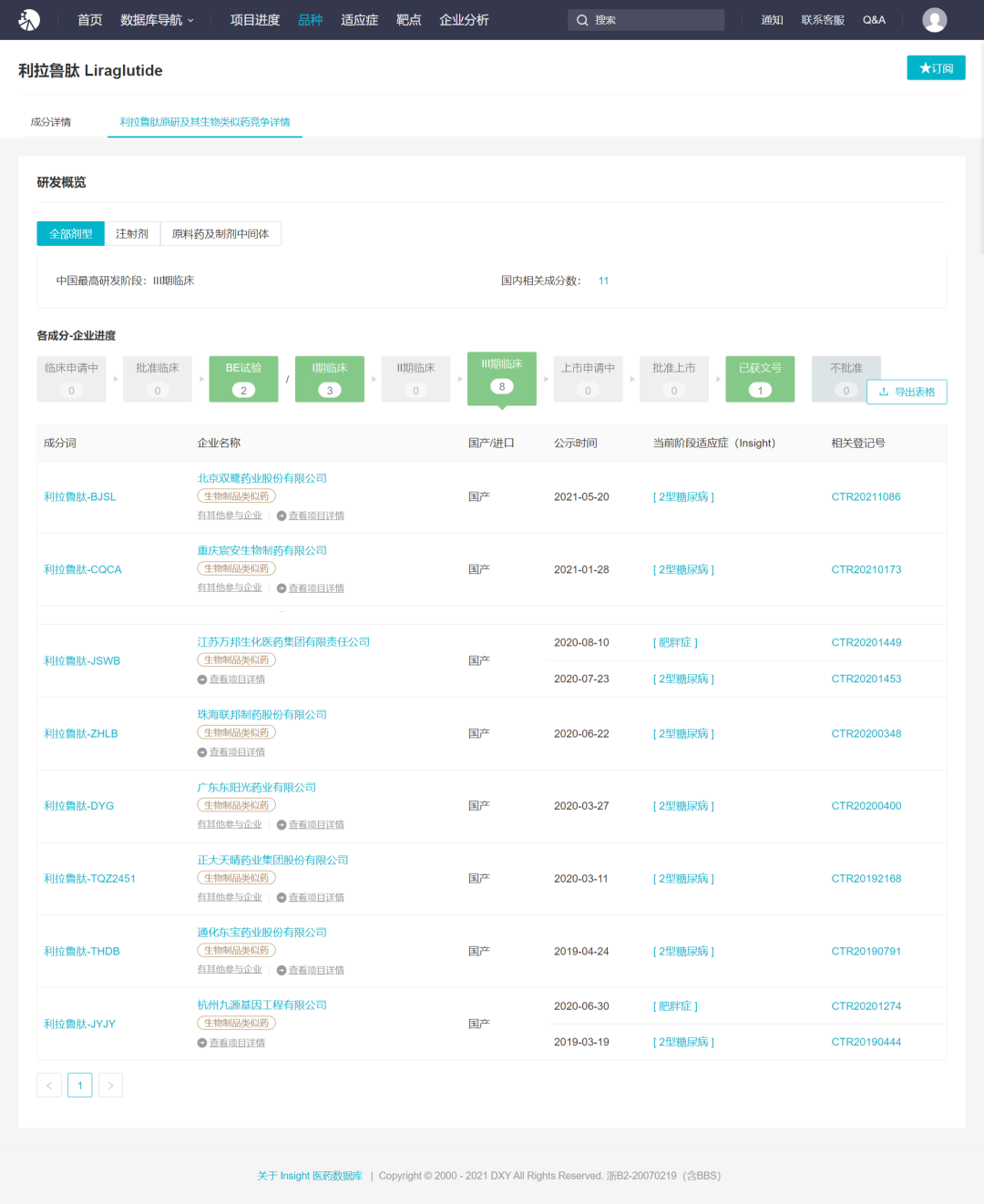Select the BE试验 stage box
The image size is (984, 1204).
pos(243,379)
